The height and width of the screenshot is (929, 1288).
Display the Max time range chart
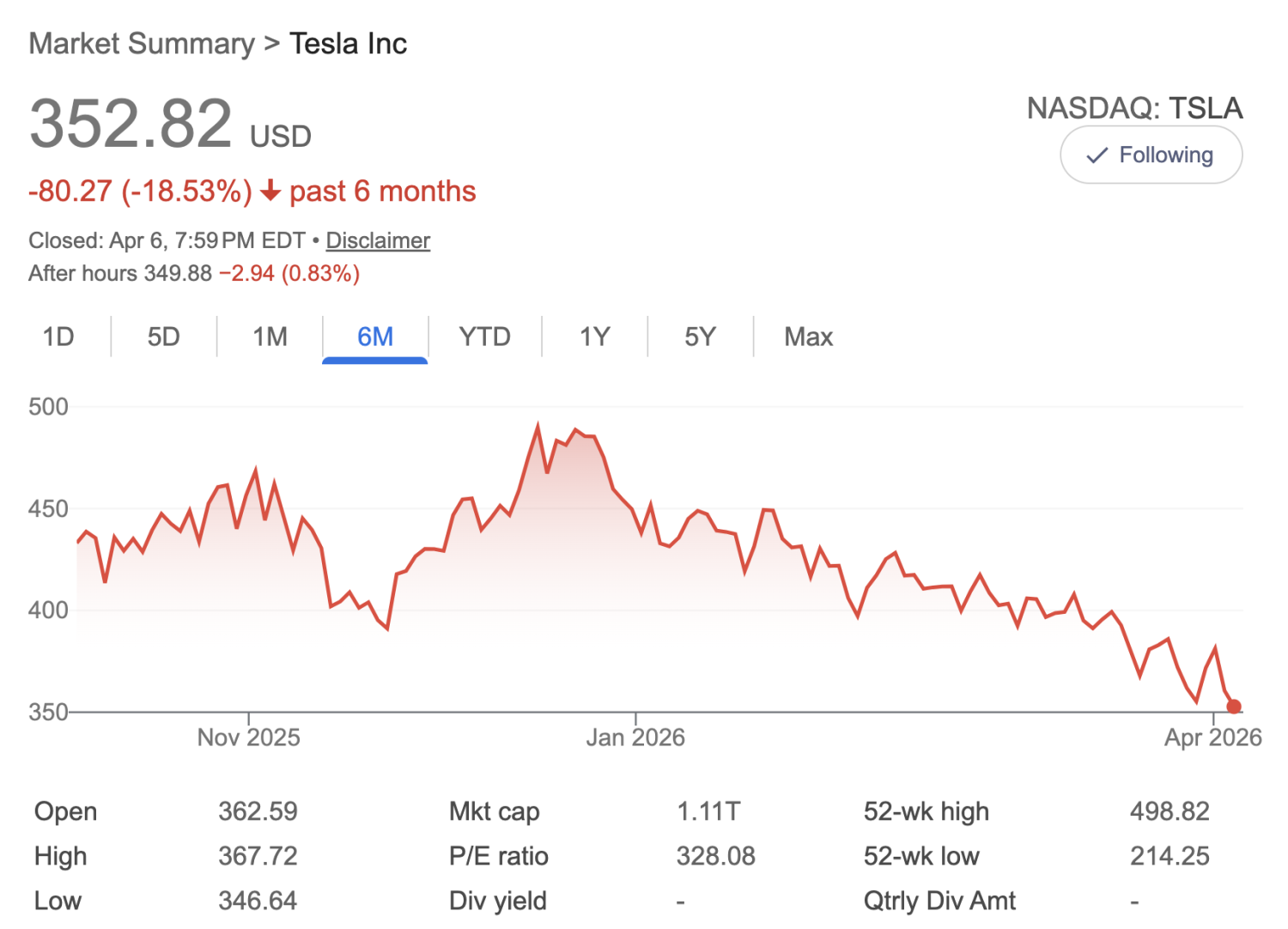[x=807, y=337]
